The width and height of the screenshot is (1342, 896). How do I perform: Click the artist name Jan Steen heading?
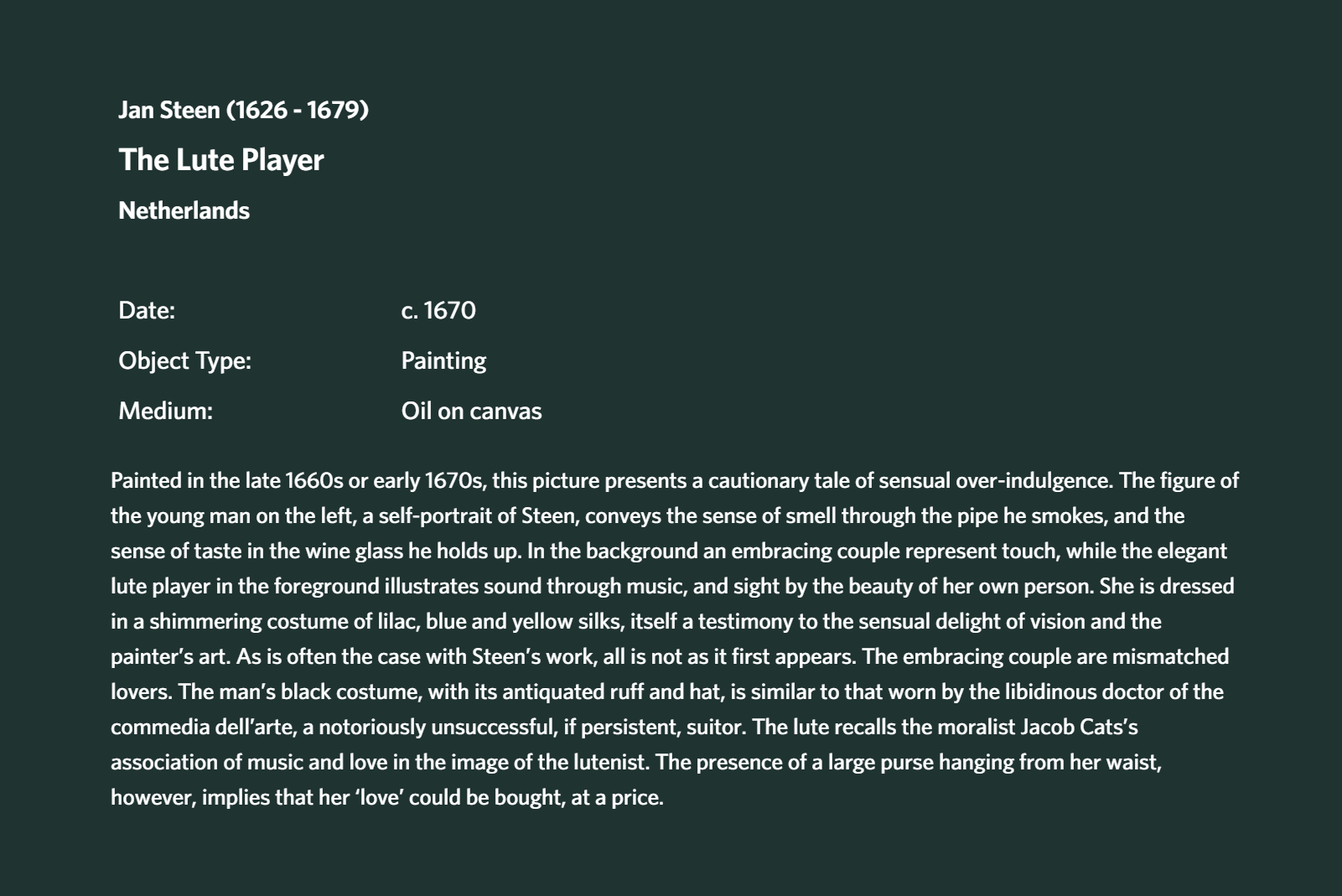coord(243,110)
